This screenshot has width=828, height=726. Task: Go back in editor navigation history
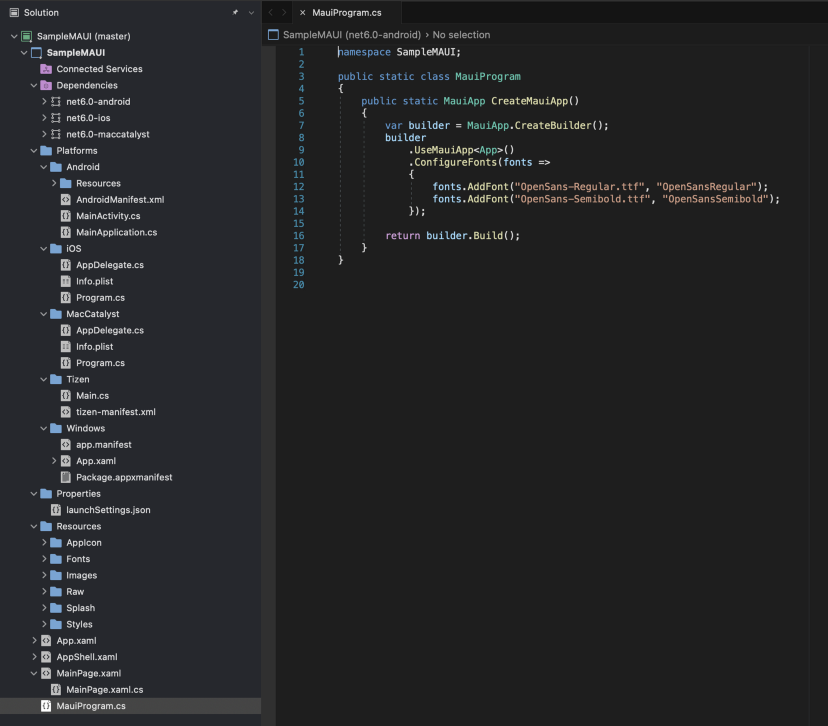pyautogui.click(x=270, y=12)
